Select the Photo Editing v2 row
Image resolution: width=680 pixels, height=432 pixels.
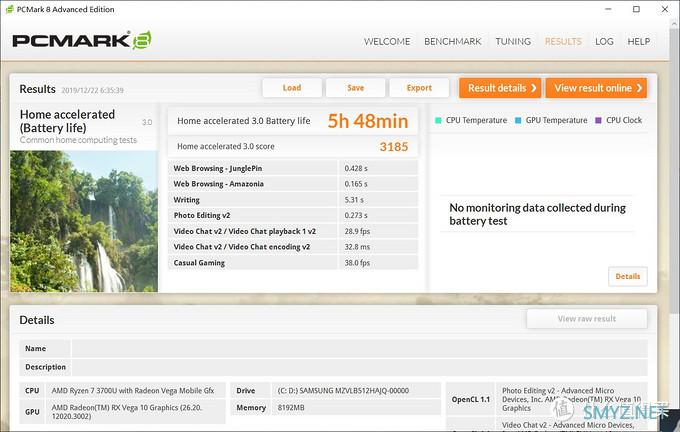click(x=293, y=215)
